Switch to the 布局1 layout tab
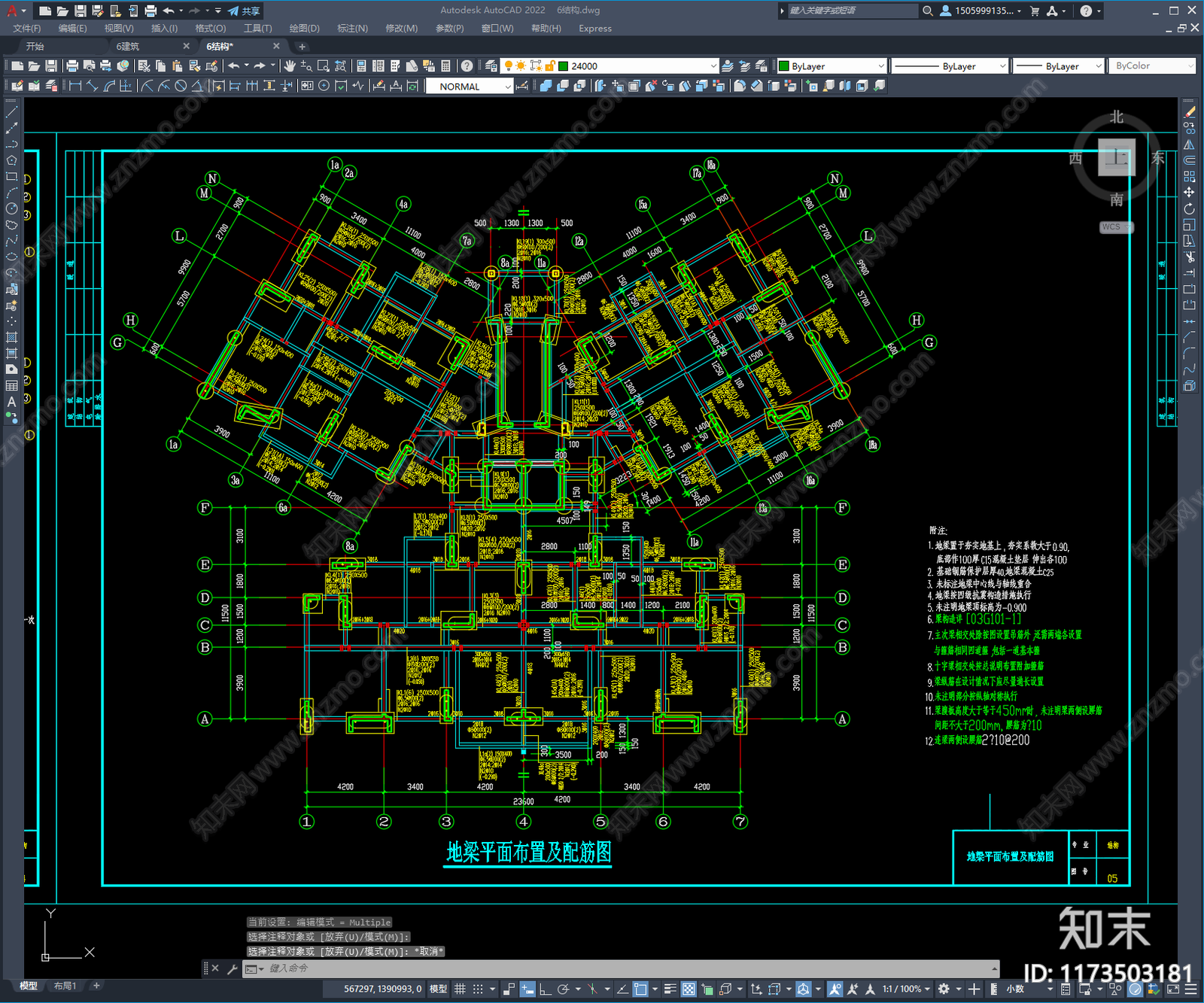The image size is (1204, 1003). click(65, 986)
